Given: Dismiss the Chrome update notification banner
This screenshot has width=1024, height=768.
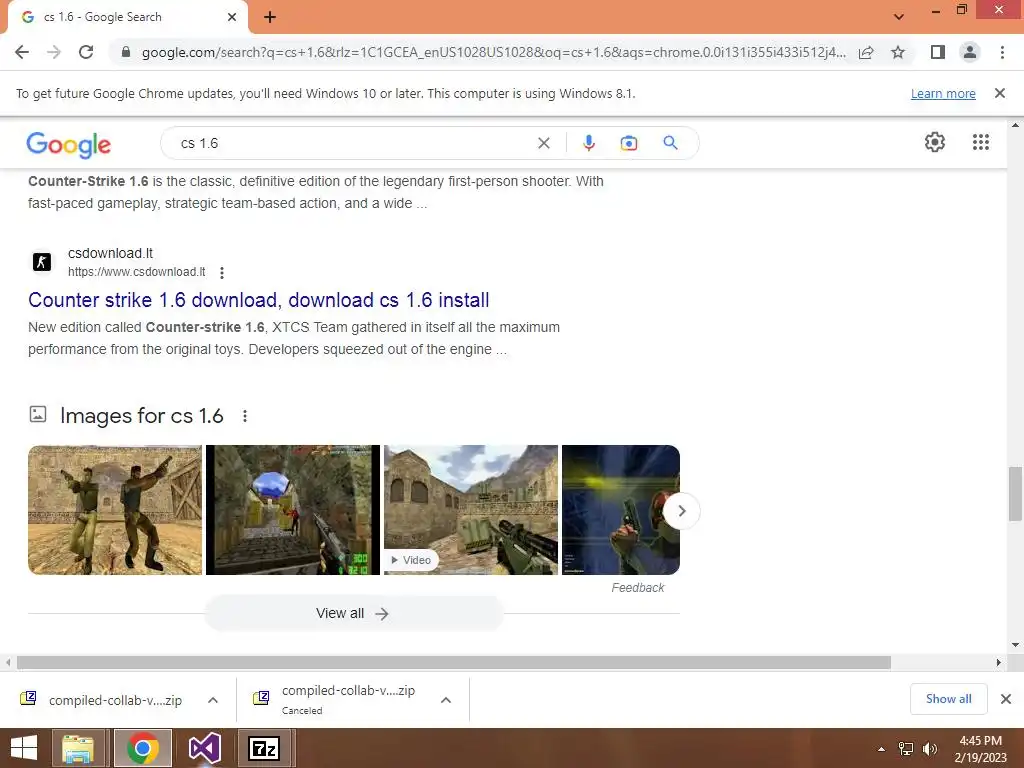Looking at the screenshot, I should pos(999,93).
